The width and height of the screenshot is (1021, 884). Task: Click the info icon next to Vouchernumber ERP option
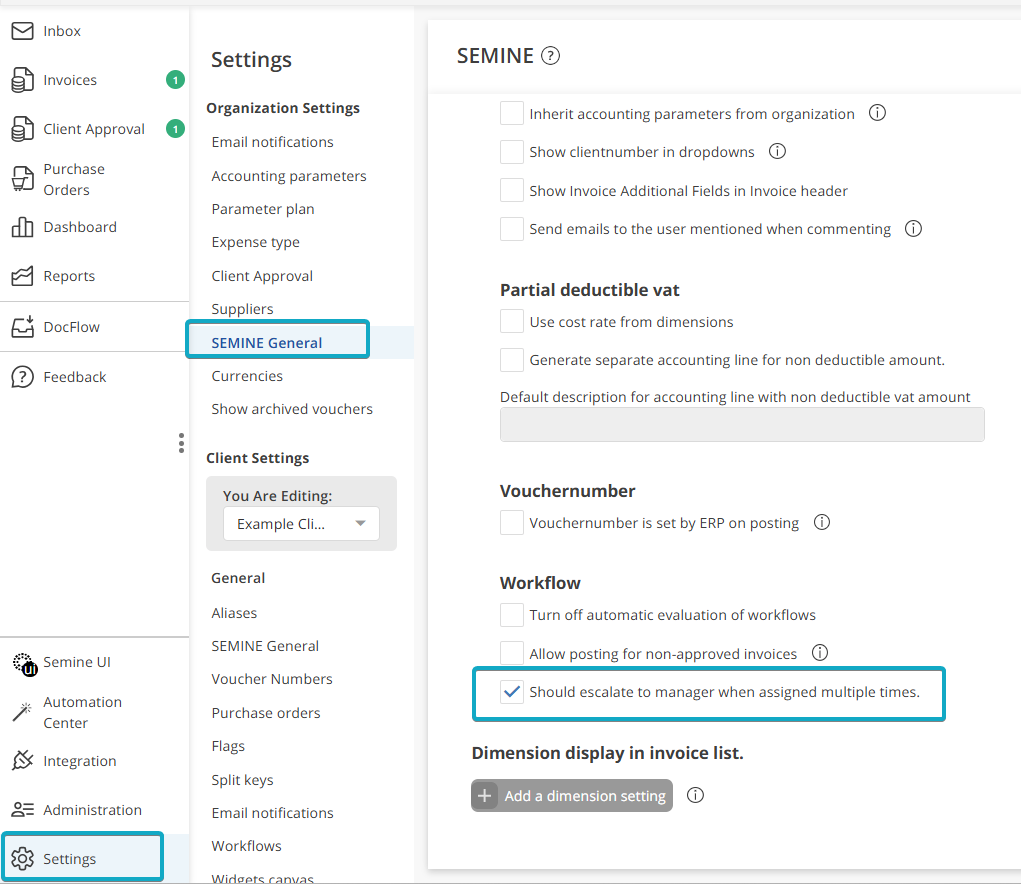(822, 522)
